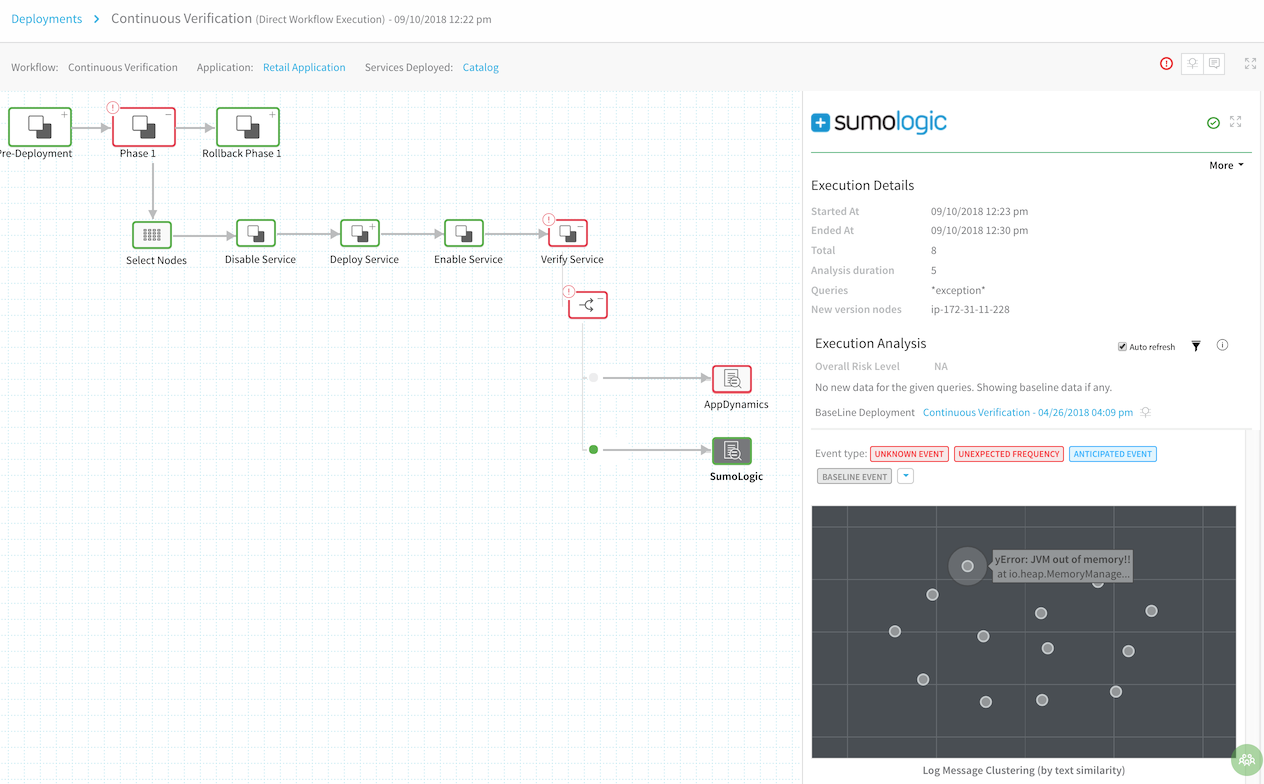Click the green floating help icon
This screenshot has width=1264, height=784.
click(x=1247, y=760)
